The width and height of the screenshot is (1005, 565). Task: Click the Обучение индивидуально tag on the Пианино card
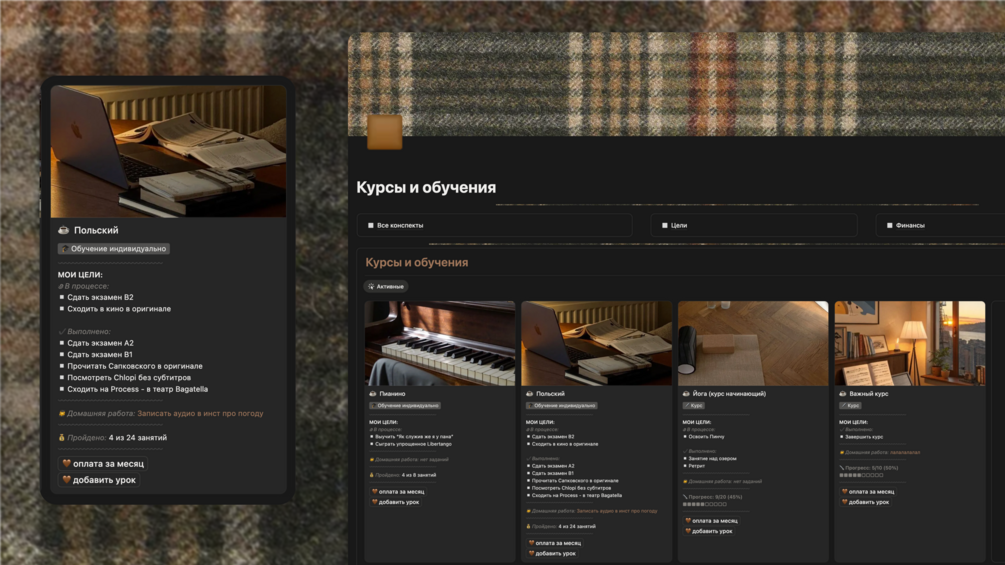(404, 405)
